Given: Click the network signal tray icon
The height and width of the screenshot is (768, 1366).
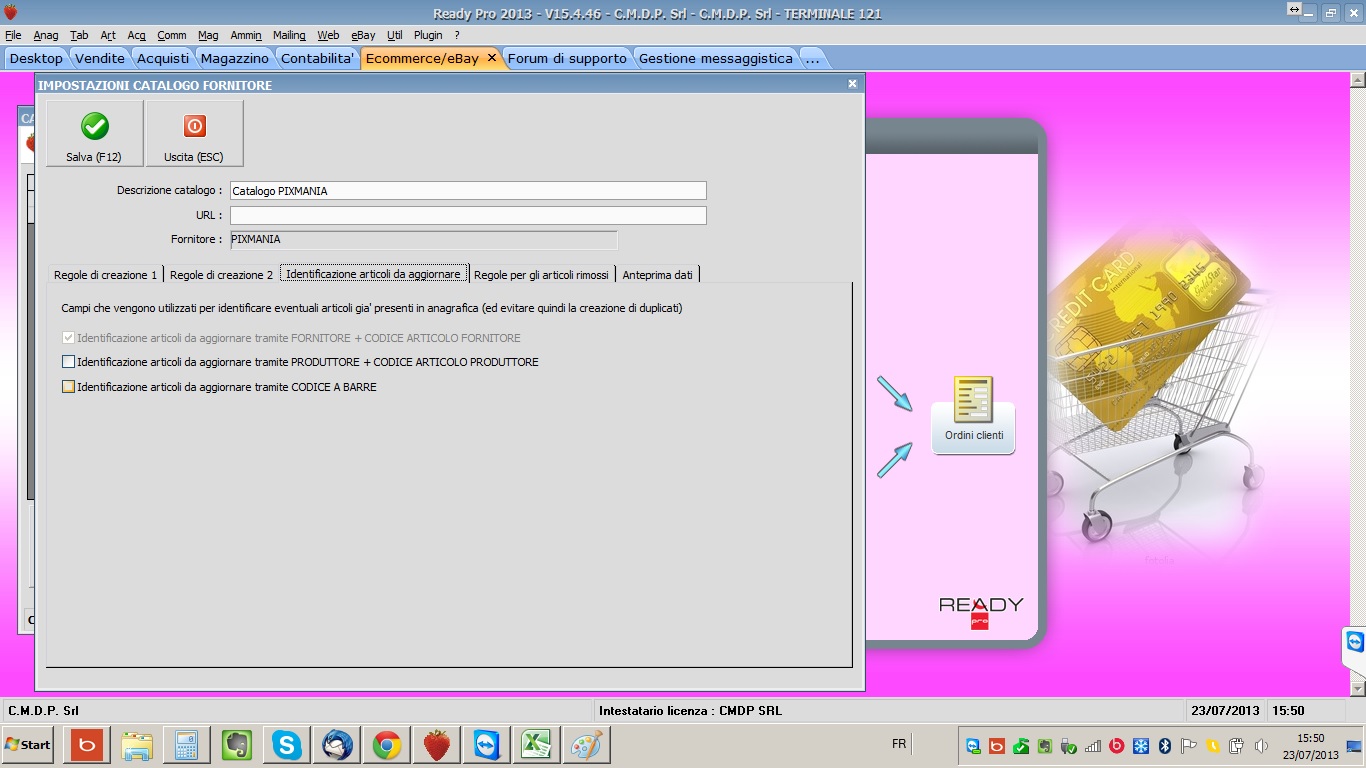Looking at the screenshot, I should [x=1093, y=746].
